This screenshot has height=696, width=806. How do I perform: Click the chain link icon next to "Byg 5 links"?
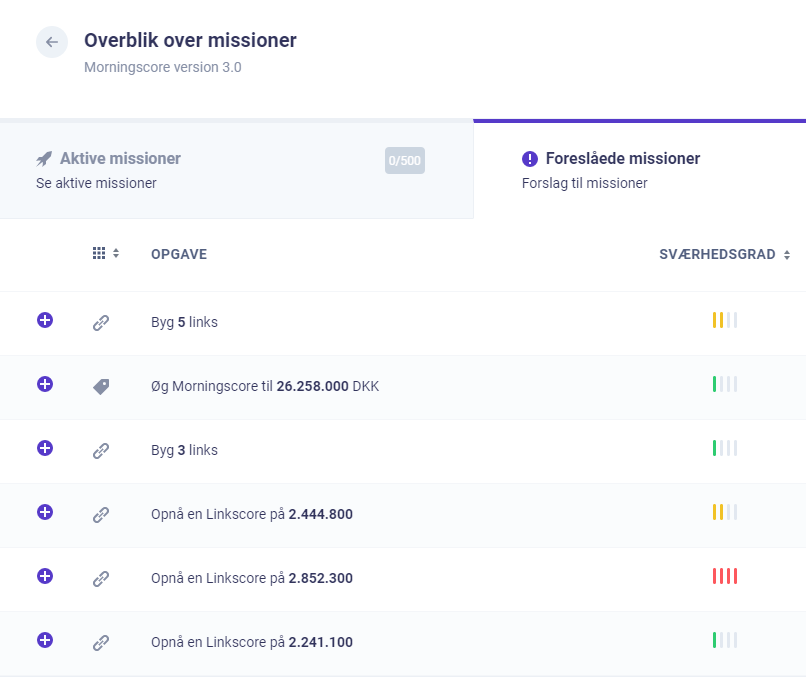click(x=101, y=322)
